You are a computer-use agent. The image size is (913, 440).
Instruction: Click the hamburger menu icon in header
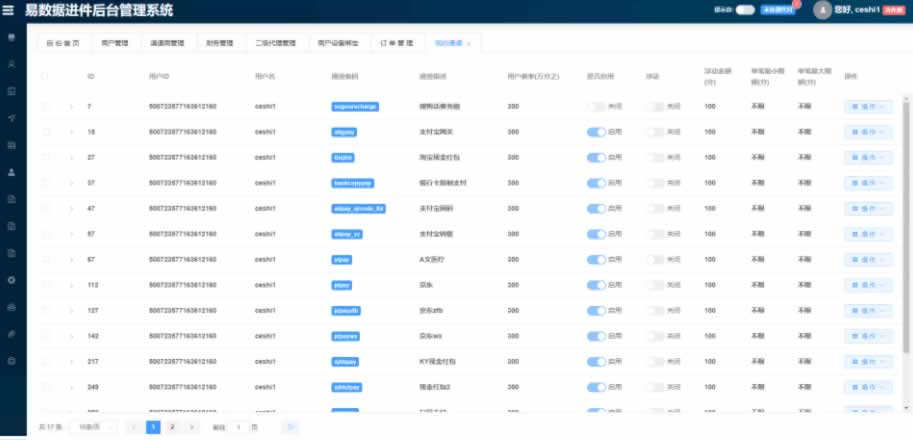tap(10, 11)
